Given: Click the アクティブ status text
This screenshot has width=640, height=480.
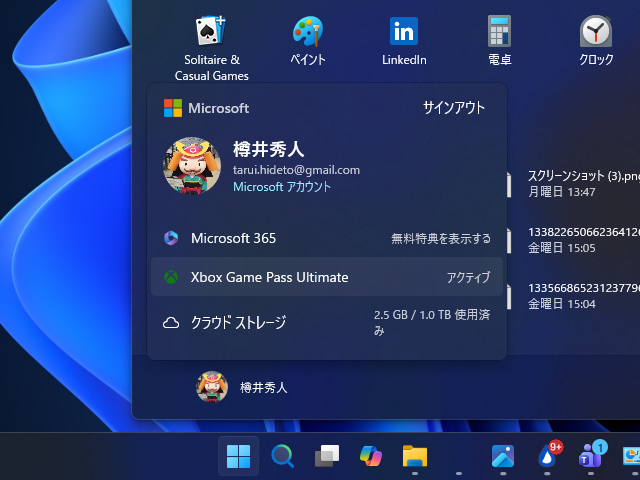Looking at the screenshot, I should [468, 277].
